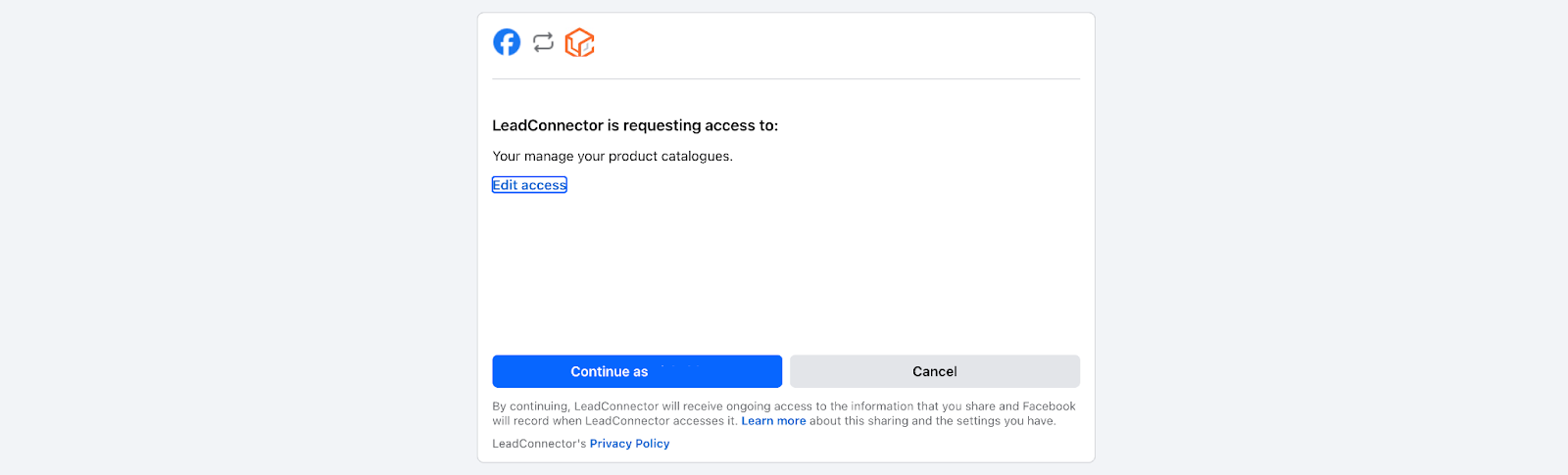
Task: Click the 'LeadConnector's' text before Privacy Policy
Action: [x=539, y=444]
